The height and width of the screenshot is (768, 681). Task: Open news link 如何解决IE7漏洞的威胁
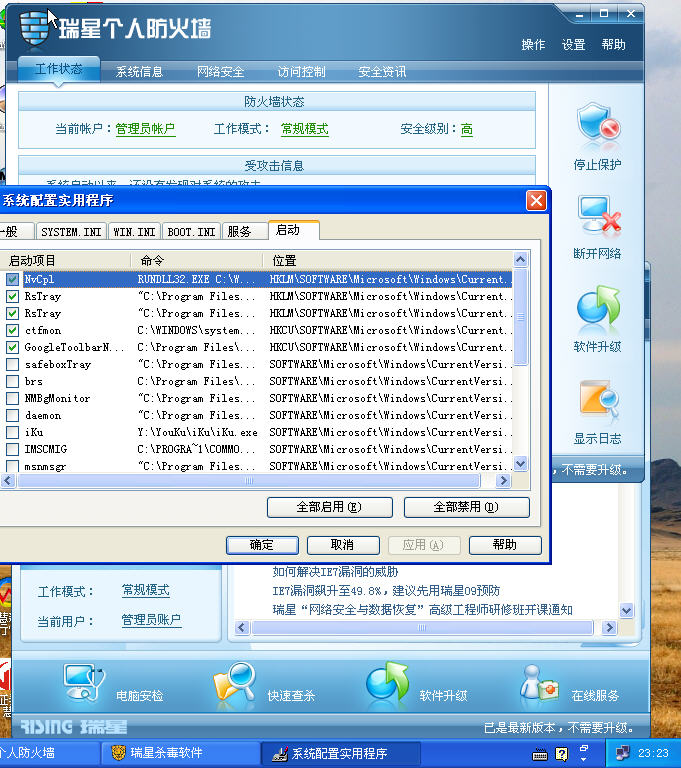click(335, 572)
